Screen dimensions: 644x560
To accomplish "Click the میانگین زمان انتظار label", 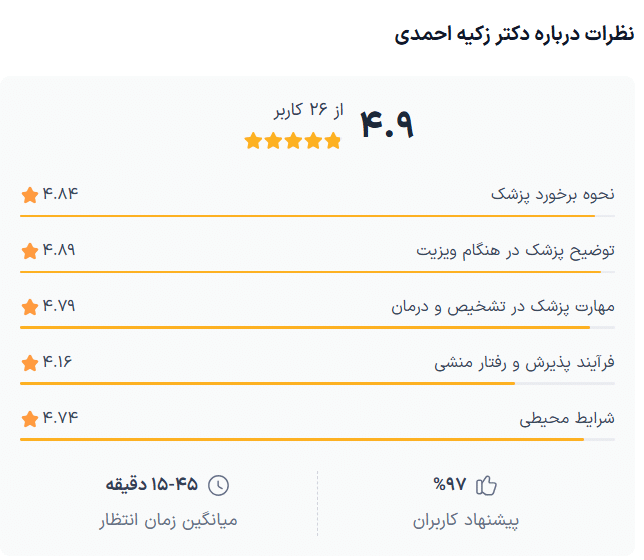I will [x=168, y=521].
